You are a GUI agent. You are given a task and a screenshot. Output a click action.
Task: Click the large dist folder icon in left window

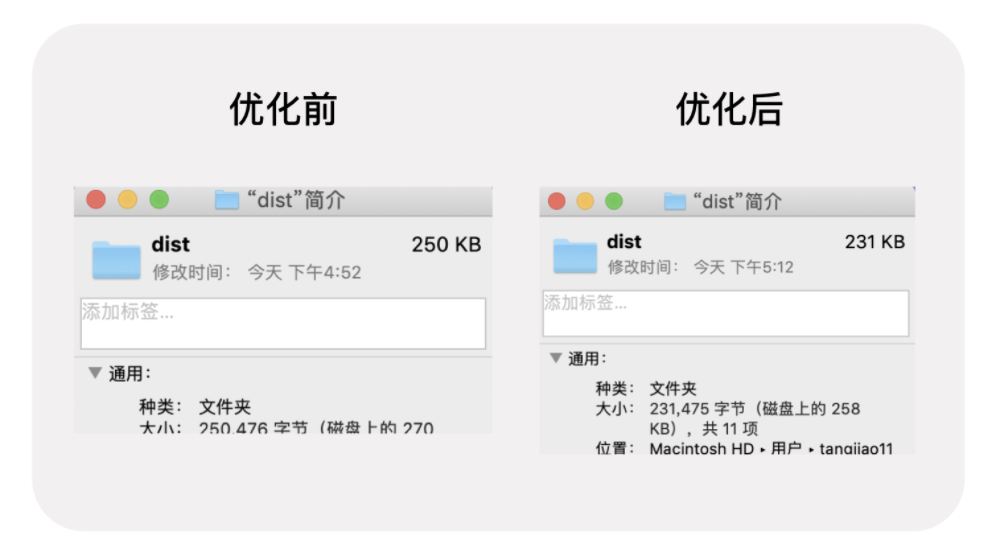(116, 260)
